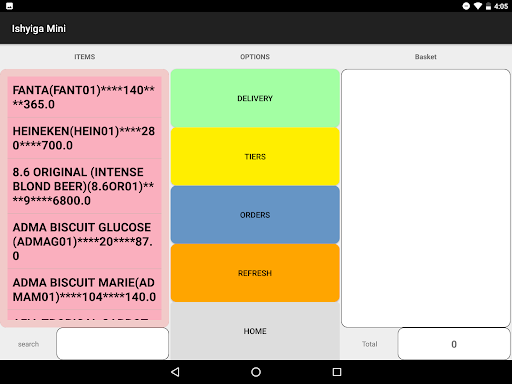
Task: Tap the 4:05 clock in status bar
Action: 501,6
